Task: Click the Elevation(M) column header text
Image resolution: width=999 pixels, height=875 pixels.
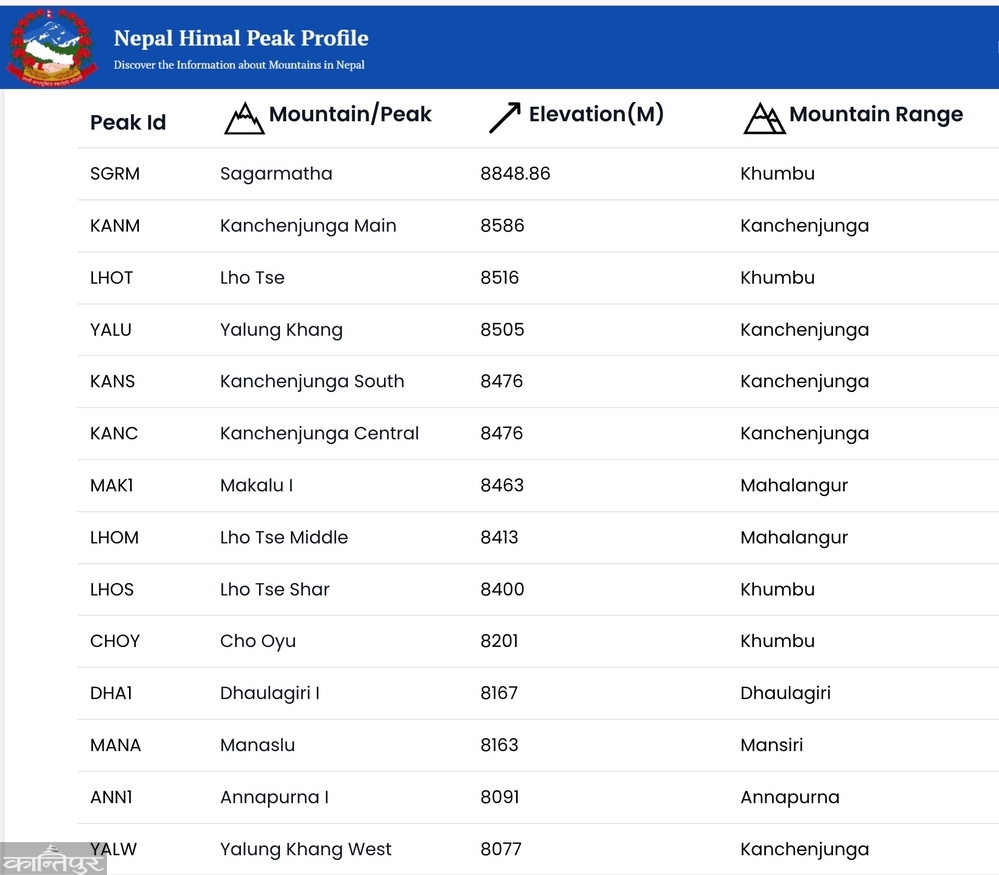Action: click(x=596, y=114)
